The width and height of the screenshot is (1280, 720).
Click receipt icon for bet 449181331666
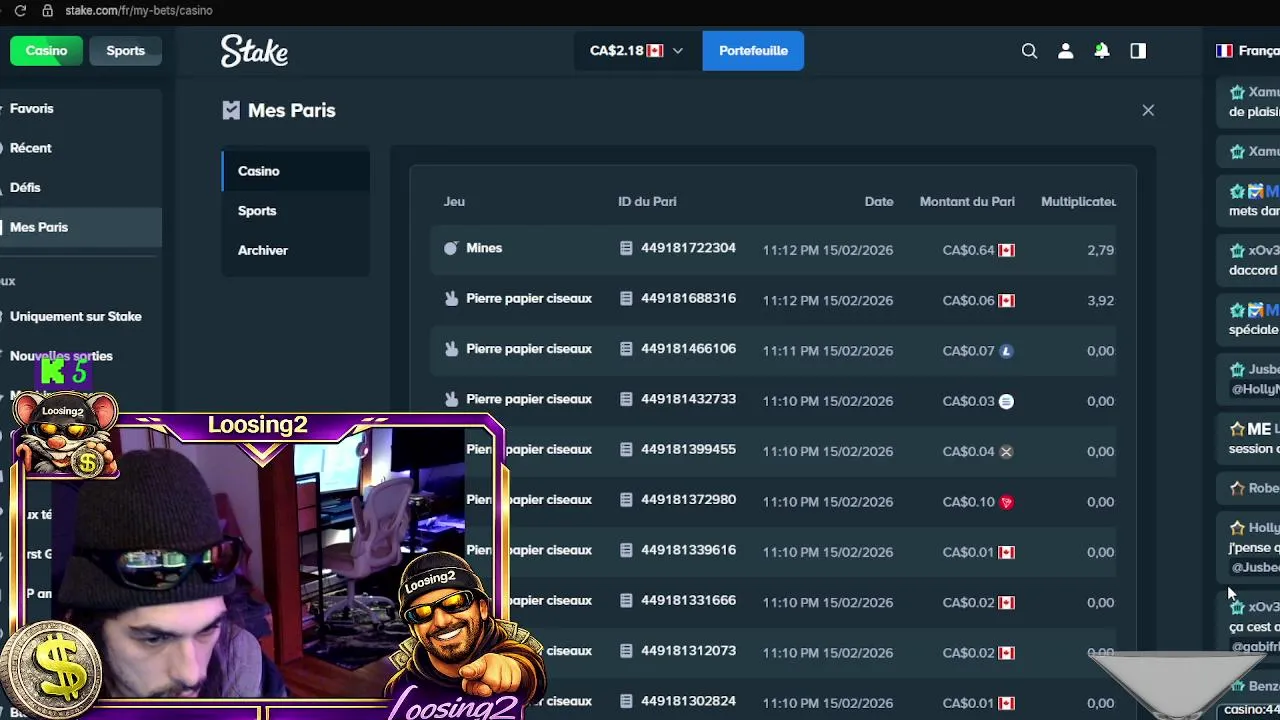pyautogui.click(x=626, y=600)
